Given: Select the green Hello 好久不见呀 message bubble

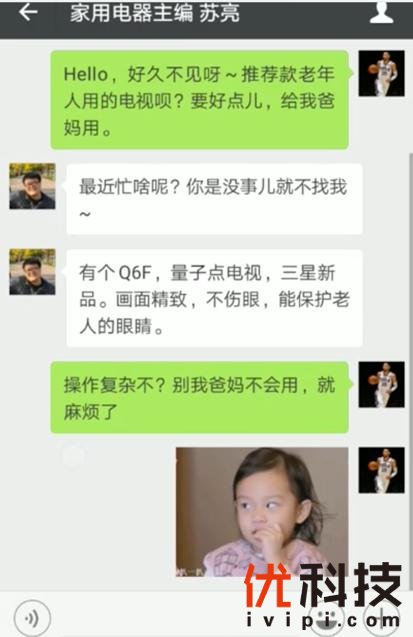Looking at the screenshot, I should click(200, 100).
